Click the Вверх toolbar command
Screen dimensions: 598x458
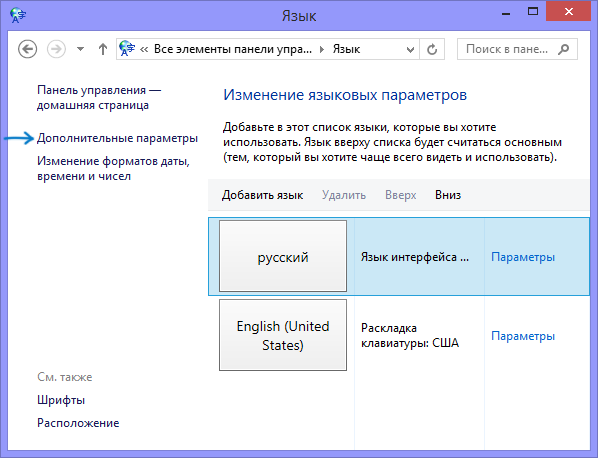pyautogui.click(x=400, y=195)
